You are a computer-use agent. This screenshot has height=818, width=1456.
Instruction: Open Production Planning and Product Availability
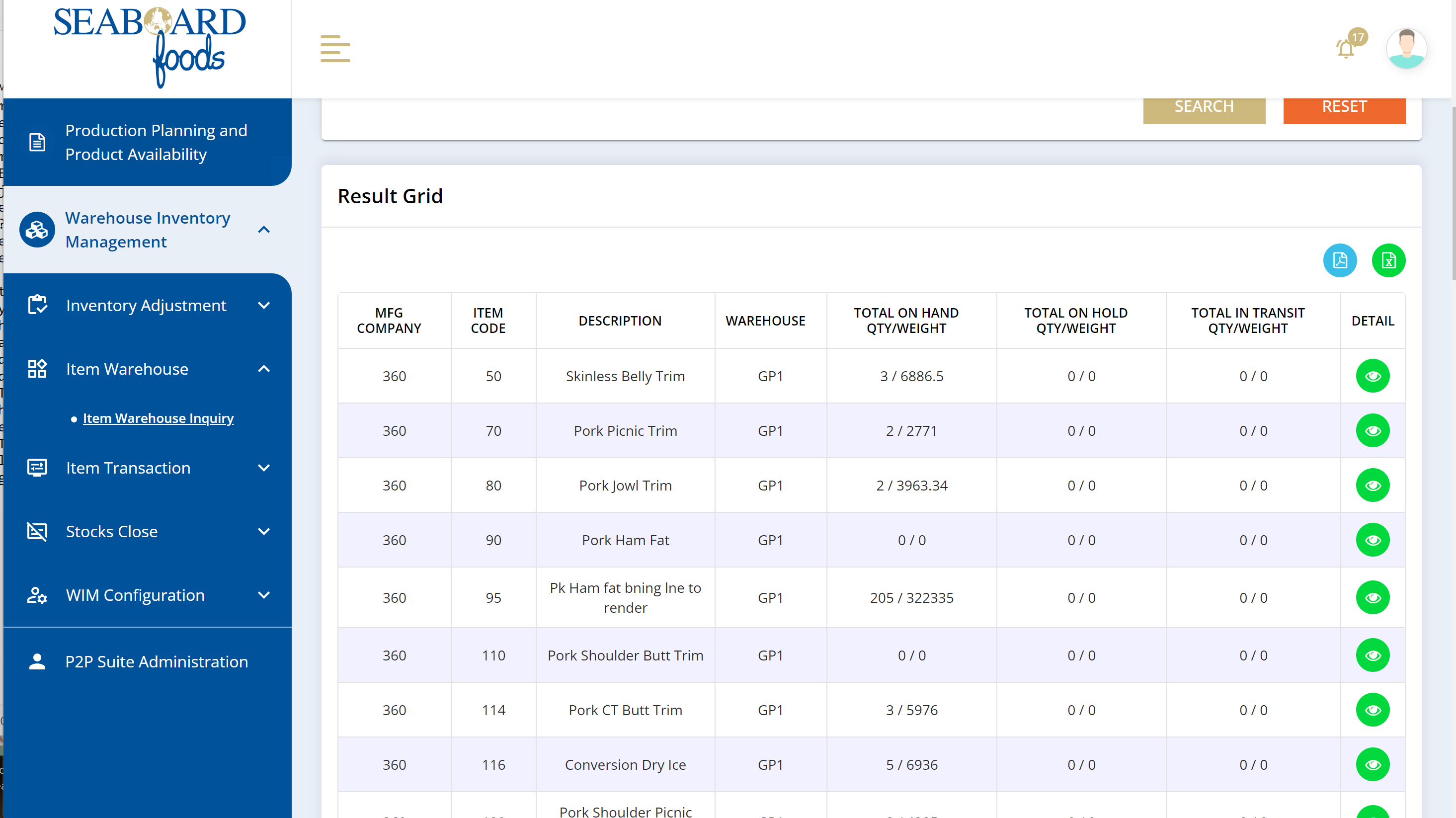point(156,143)
